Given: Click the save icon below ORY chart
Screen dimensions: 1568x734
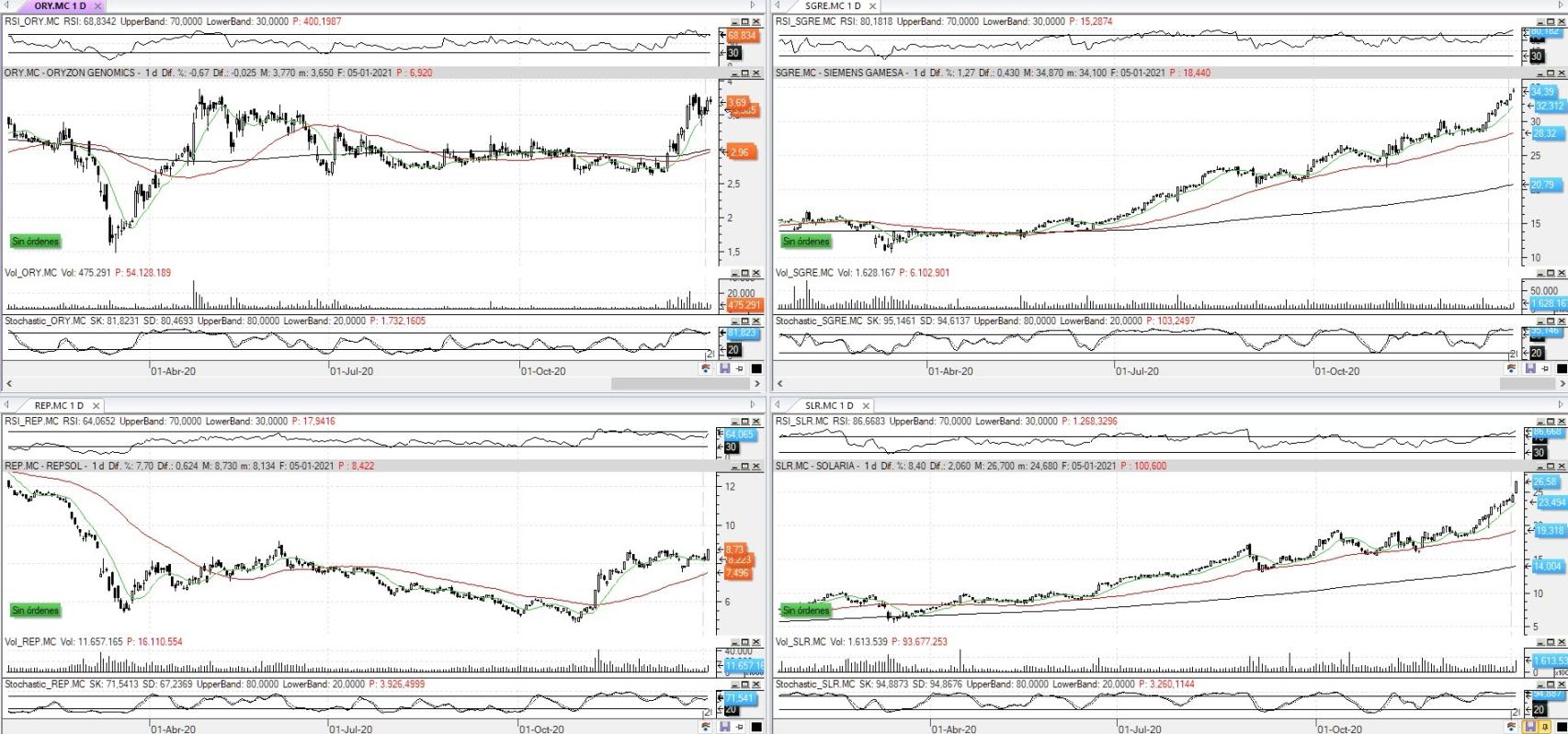Looking at the screenshot, I should point(725,368).
